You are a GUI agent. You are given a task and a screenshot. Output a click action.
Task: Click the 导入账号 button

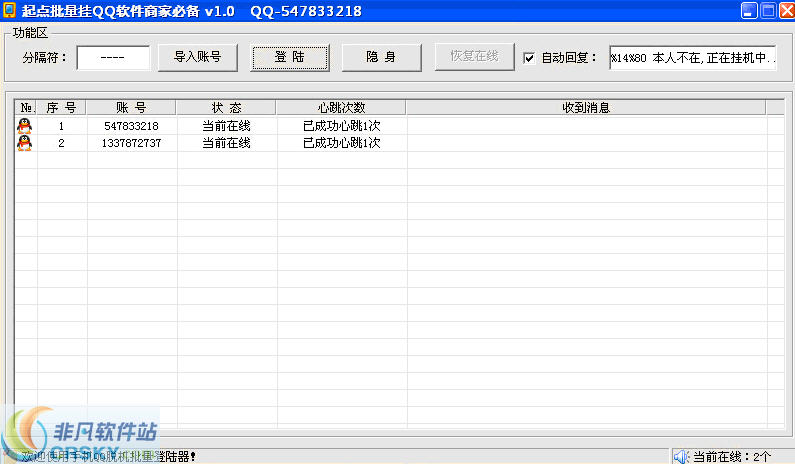pyautogui.click(x=198, y=57)
